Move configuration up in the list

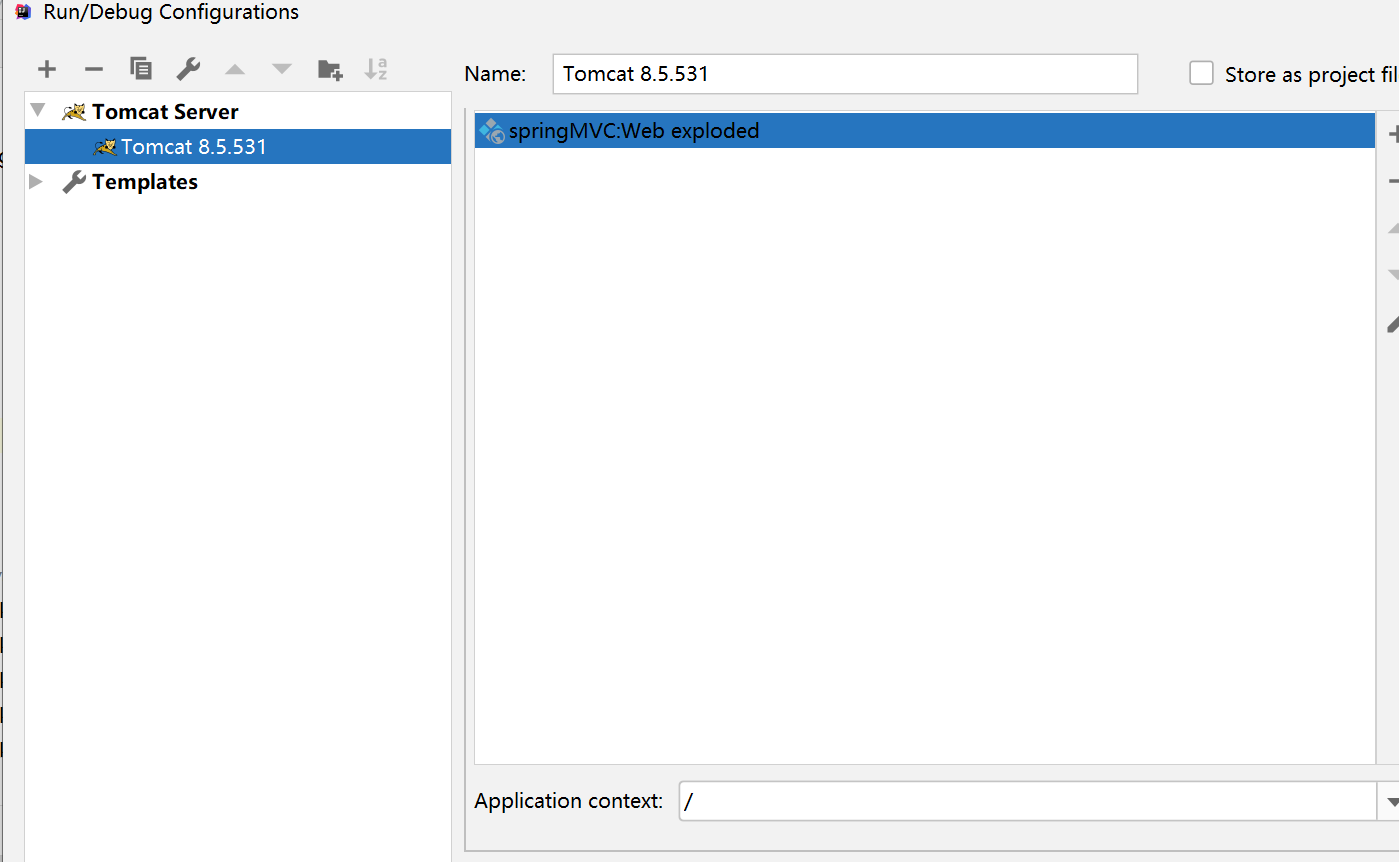[x=235, y=69]
